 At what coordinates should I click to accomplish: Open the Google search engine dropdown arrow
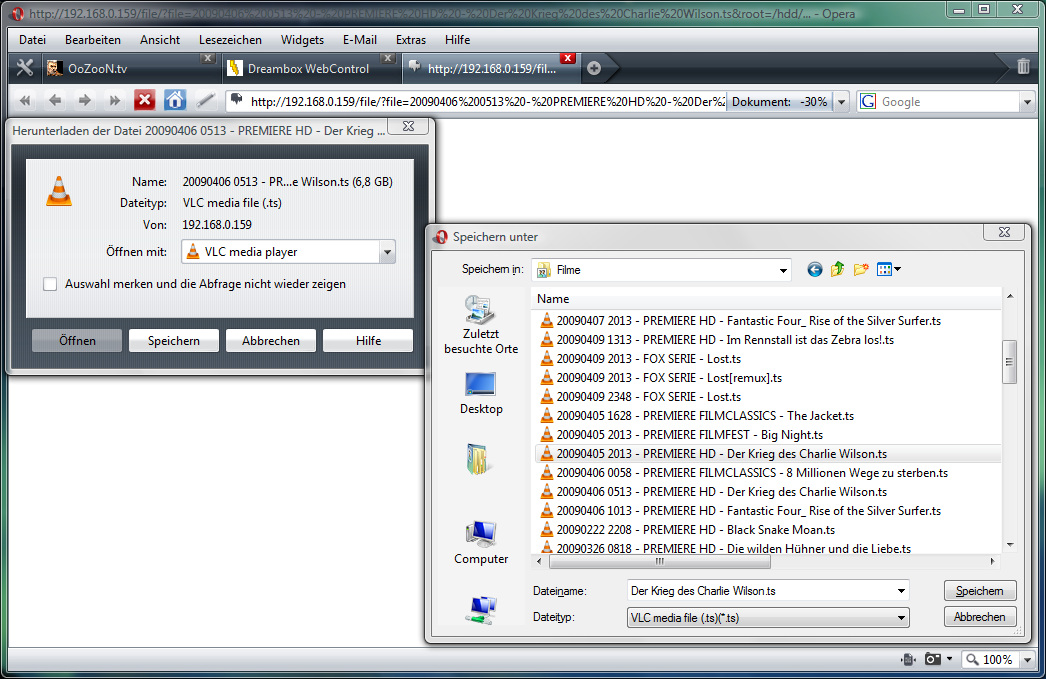tap(1027, 102)
